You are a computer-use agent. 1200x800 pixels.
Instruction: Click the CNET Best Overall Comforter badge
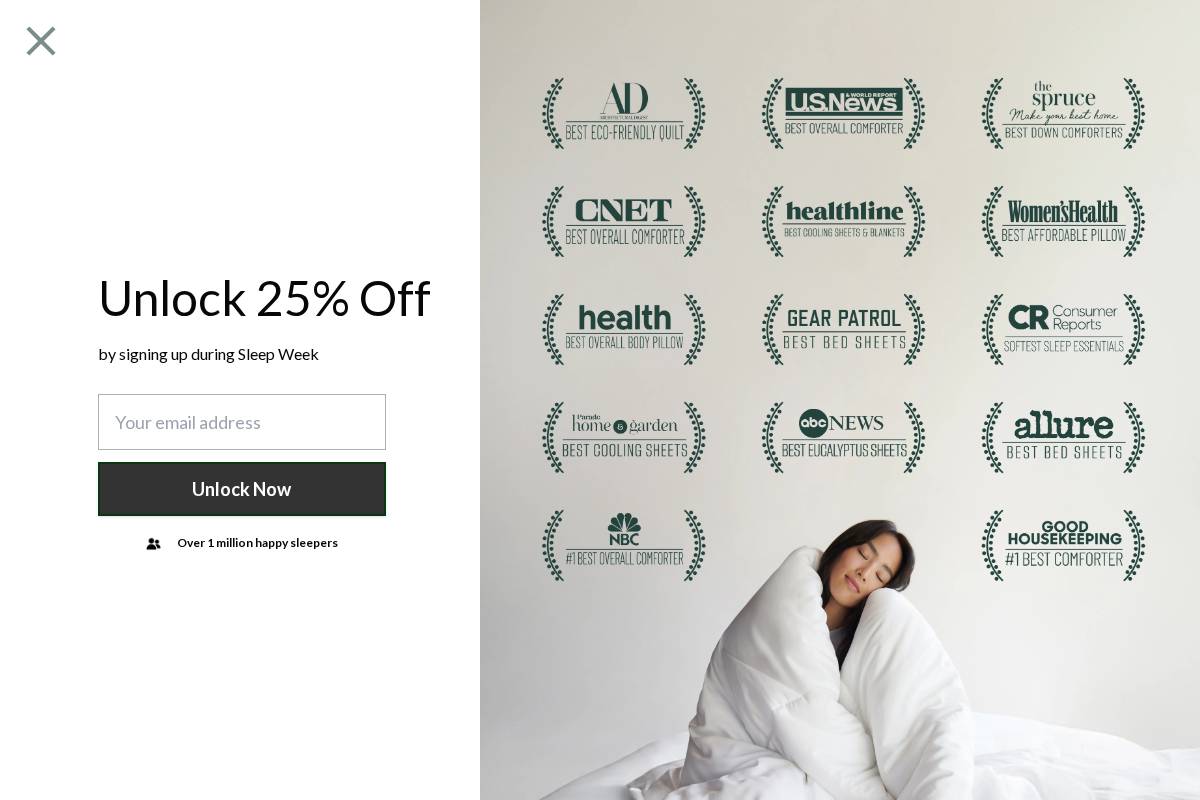(624, 221)
